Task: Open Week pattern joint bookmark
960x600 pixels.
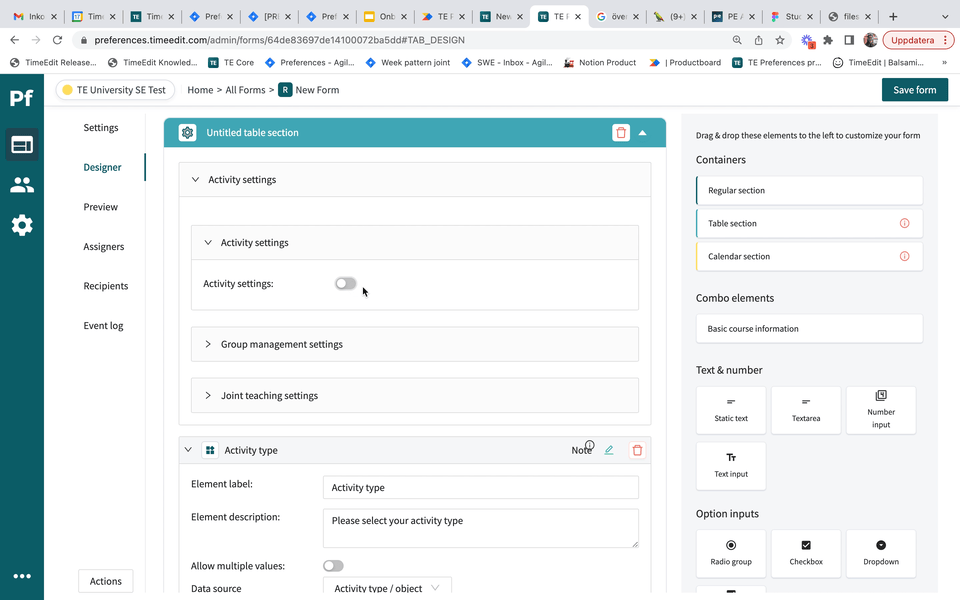Action: [408, 62]
